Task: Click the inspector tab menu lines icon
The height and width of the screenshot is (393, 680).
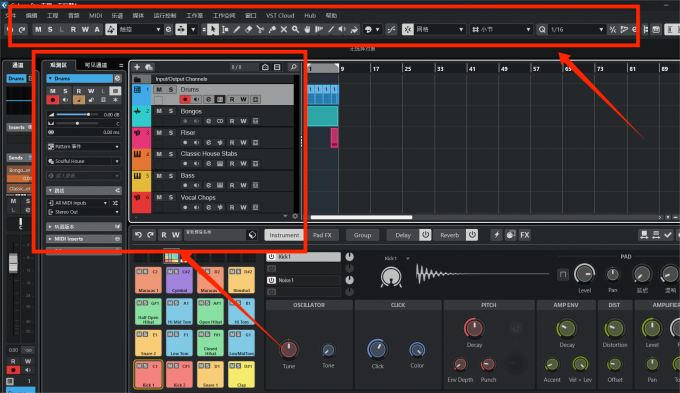Action: point(121,65)
